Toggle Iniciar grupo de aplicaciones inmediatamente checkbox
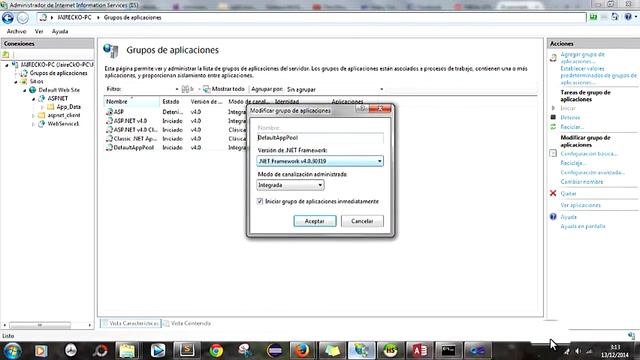The height and width of the screenshot is (360, 640). (260, 201)
